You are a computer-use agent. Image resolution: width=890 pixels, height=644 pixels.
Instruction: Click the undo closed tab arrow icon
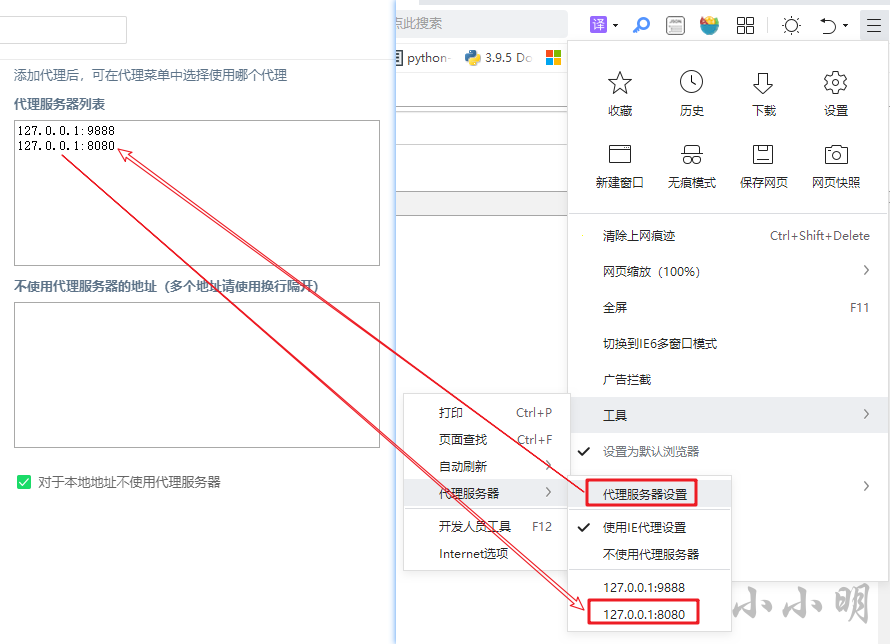[828, 26]
